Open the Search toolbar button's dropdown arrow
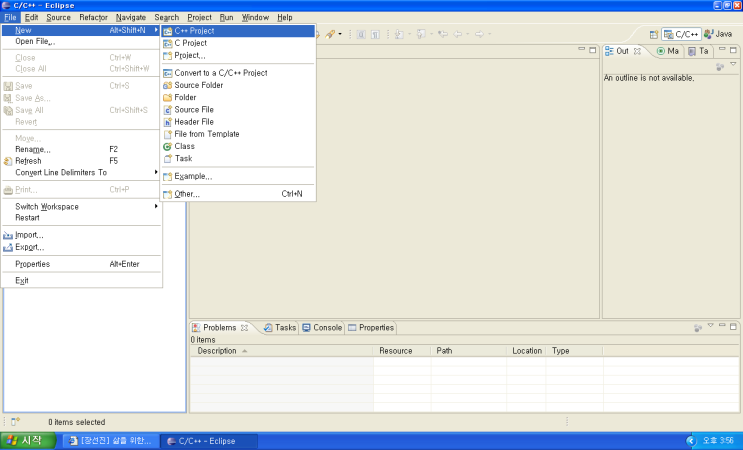The width and height of the screenshot is (743, 450). coord(340,34)
